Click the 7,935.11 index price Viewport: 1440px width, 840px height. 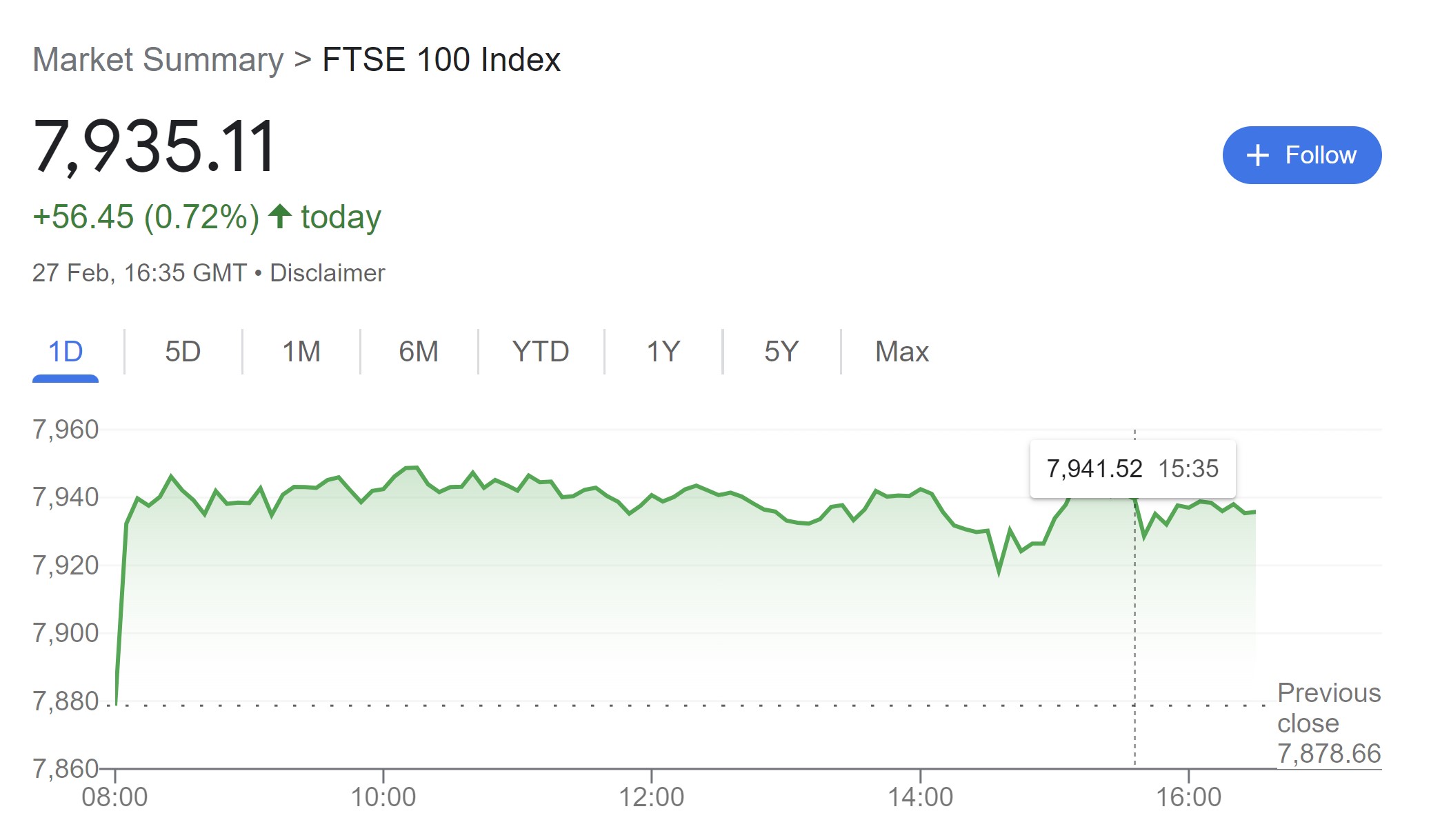pyautogui.click(x=154, y=146)
